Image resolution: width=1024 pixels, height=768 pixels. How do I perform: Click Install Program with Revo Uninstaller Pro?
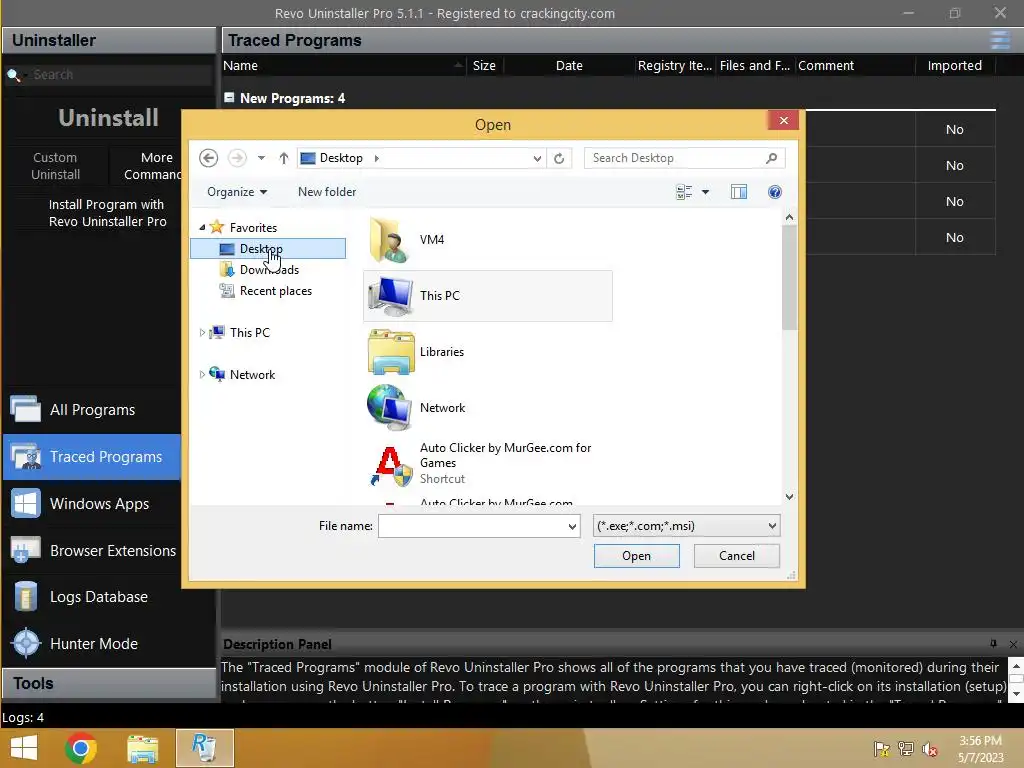(107, 213)
